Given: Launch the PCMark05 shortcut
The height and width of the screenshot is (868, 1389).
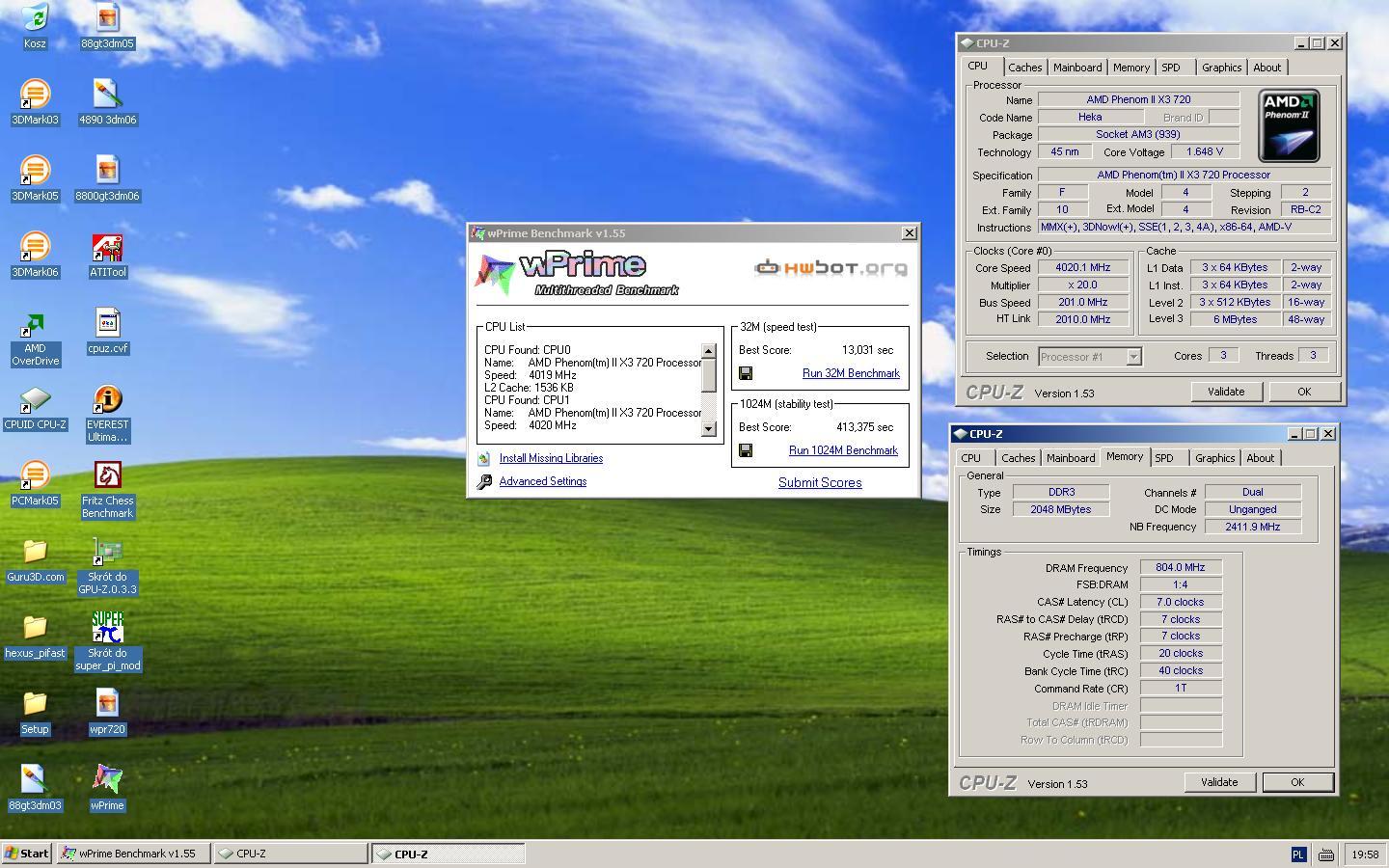Looking at the screenshot, I should [35, 482].
